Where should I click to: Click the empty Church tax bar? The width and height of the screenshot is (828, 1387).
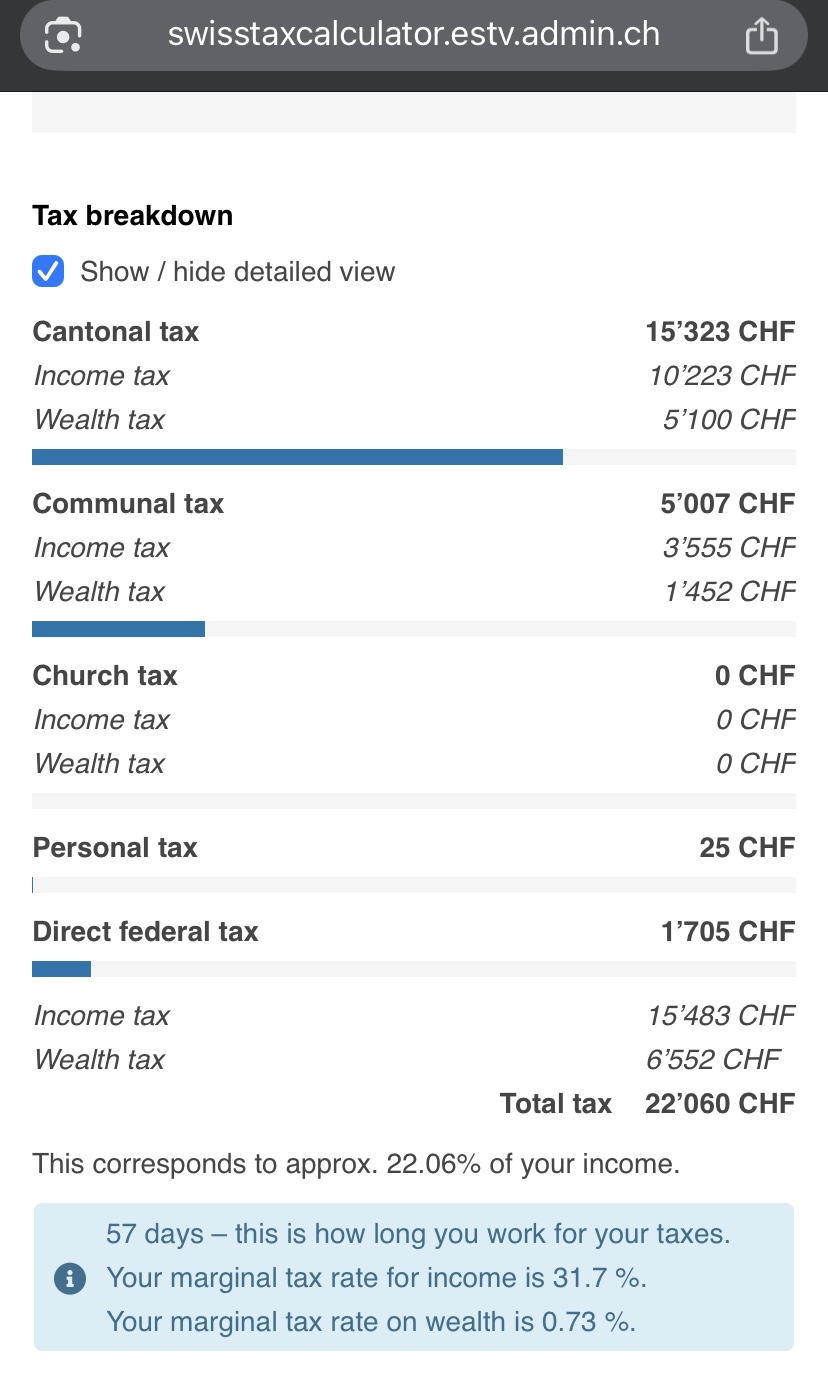click(413, 801)
